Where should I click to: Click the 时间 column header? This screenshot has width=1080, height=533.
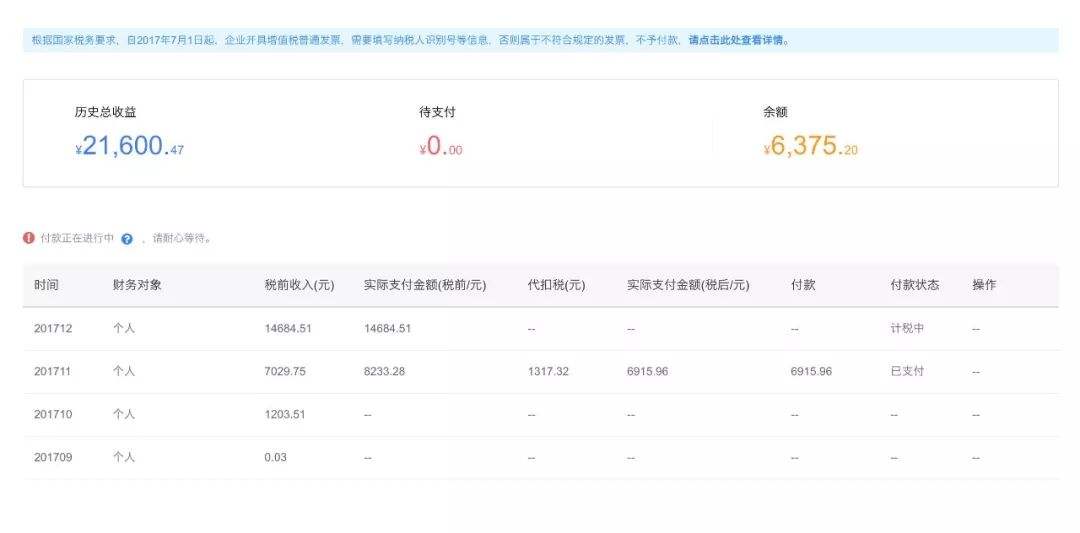click(x=46, y=285)
